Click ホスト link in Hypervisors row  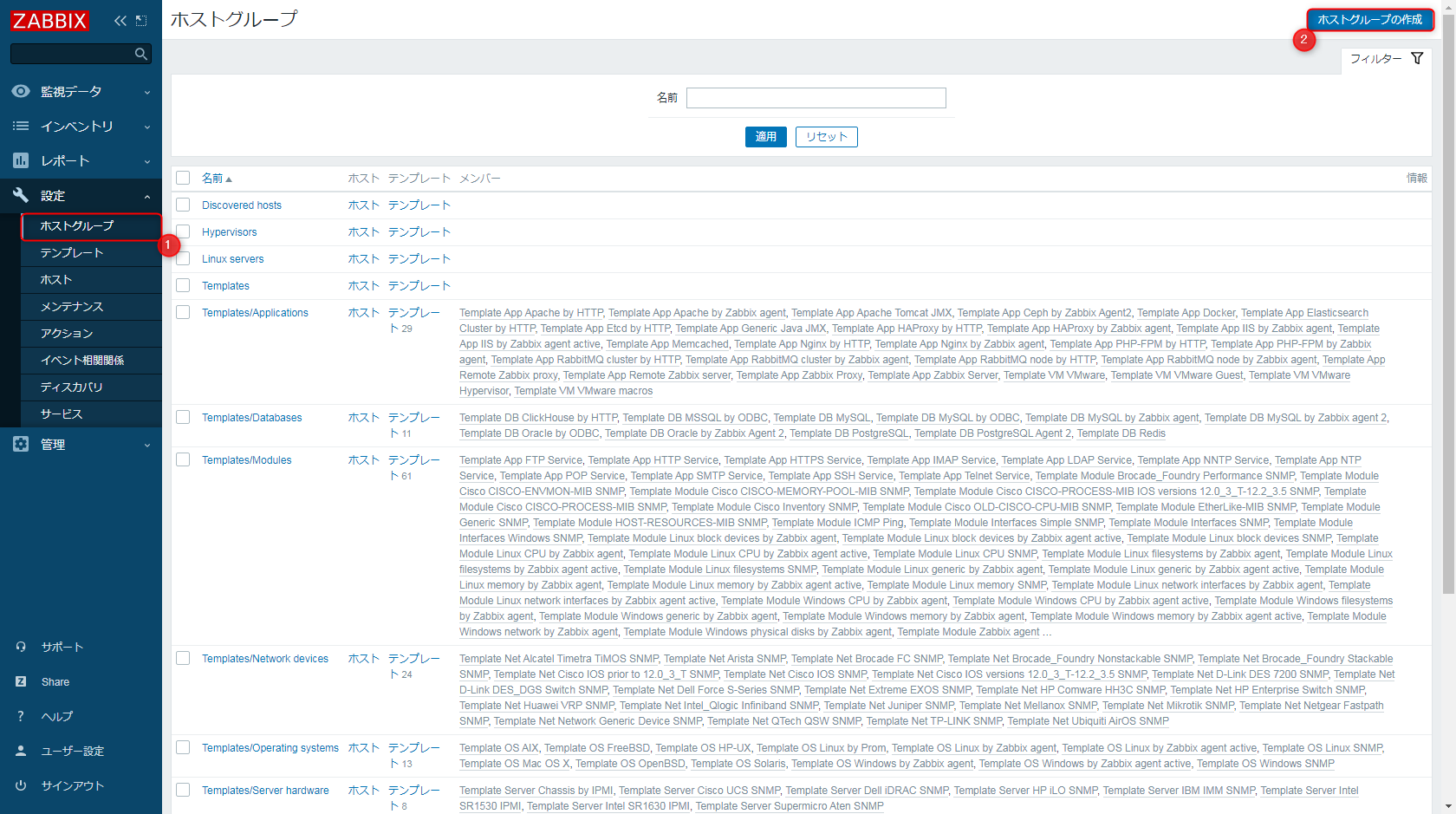click(x=364, y=232)
